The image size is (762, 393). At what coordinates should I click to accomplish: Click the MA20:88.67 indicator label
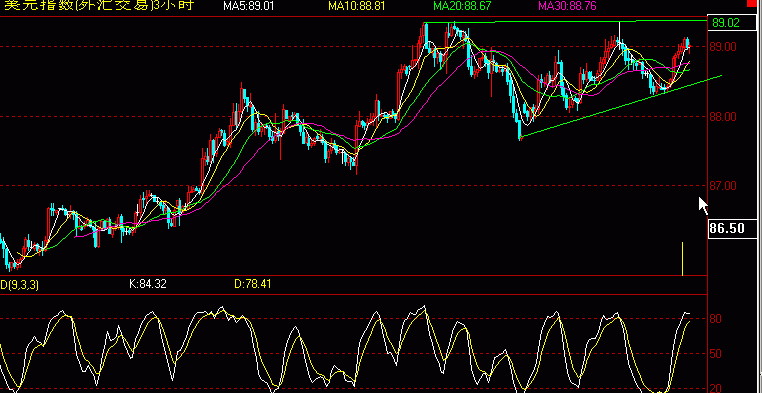click(x=462, y=6)
